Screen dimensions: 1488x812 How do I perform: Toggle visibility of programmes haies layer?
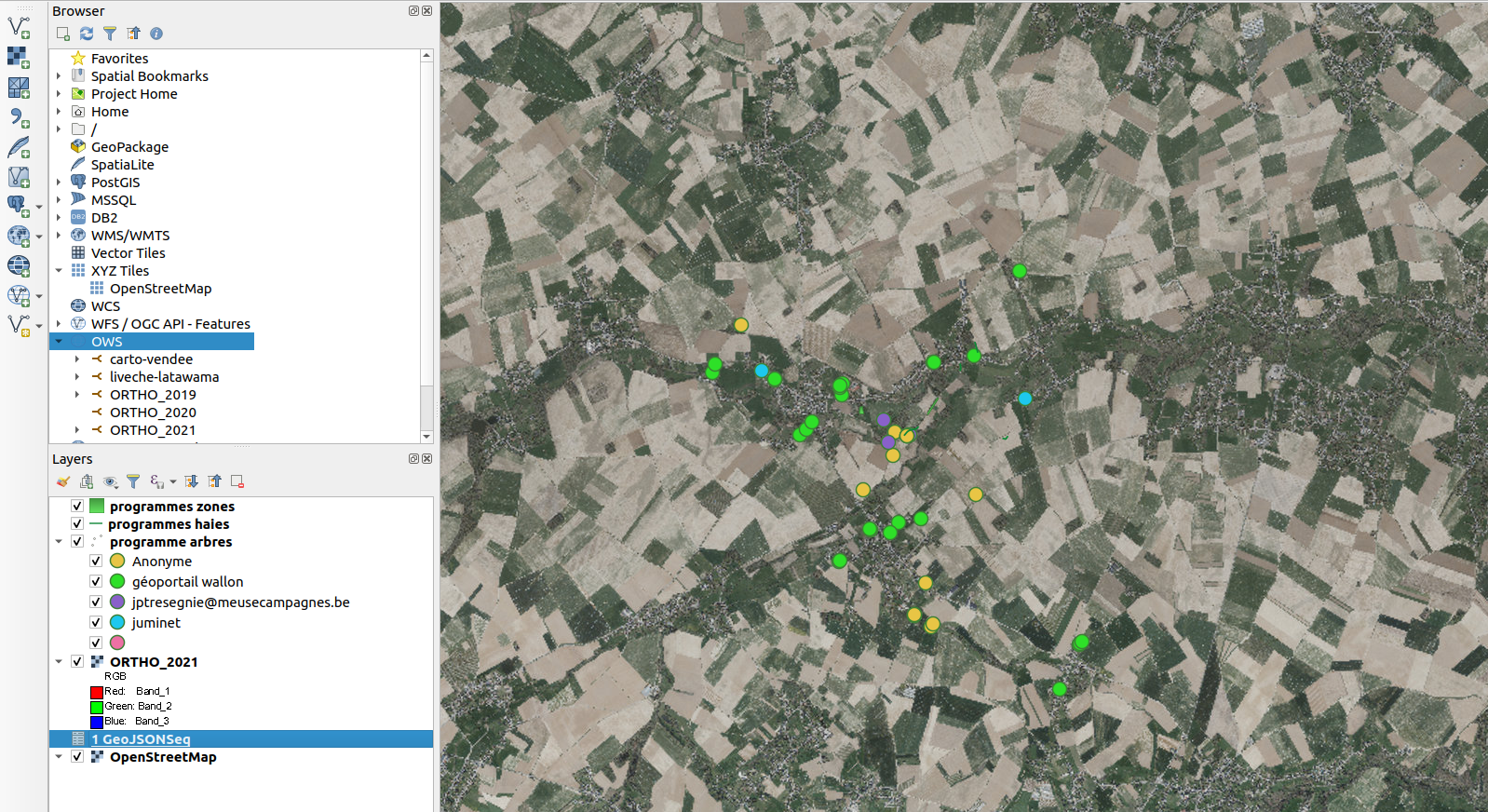[77, 524]
